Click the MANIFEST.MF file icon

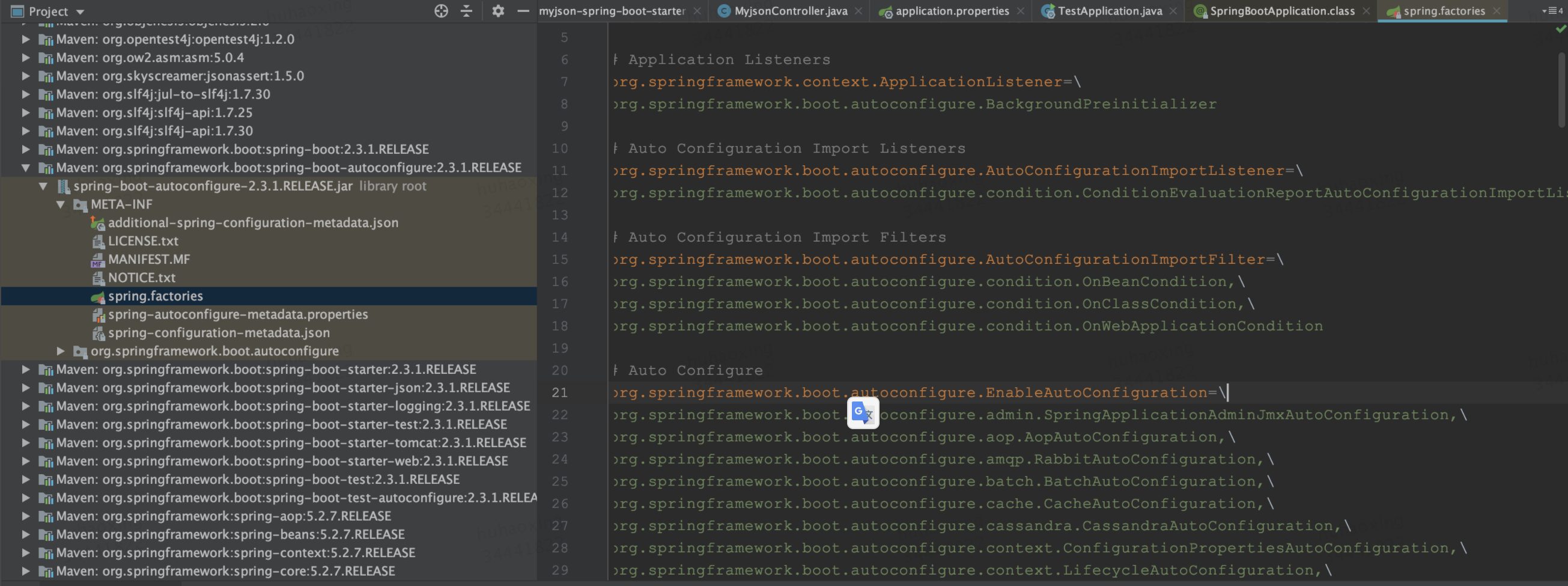click(x=99, y=259)
